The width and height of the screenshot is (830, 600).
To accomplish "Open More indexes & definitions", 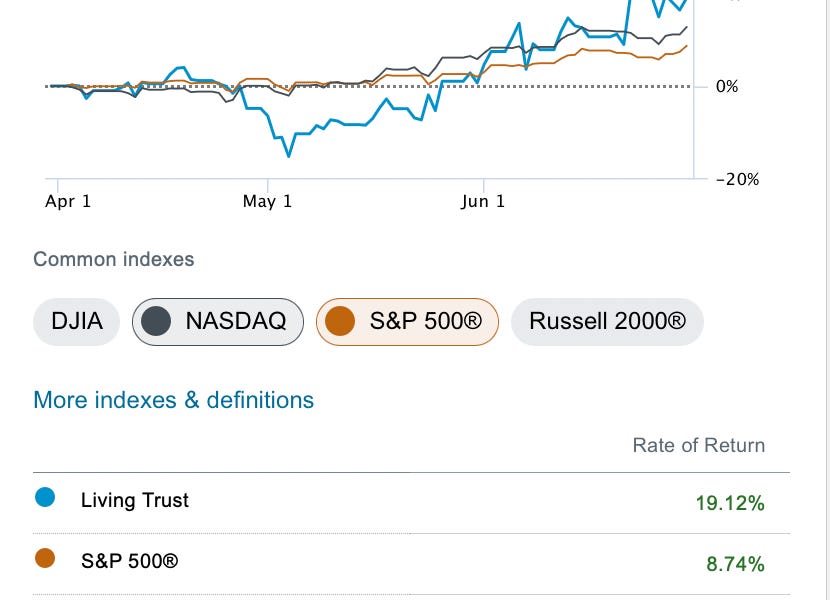I will [174, 399].
